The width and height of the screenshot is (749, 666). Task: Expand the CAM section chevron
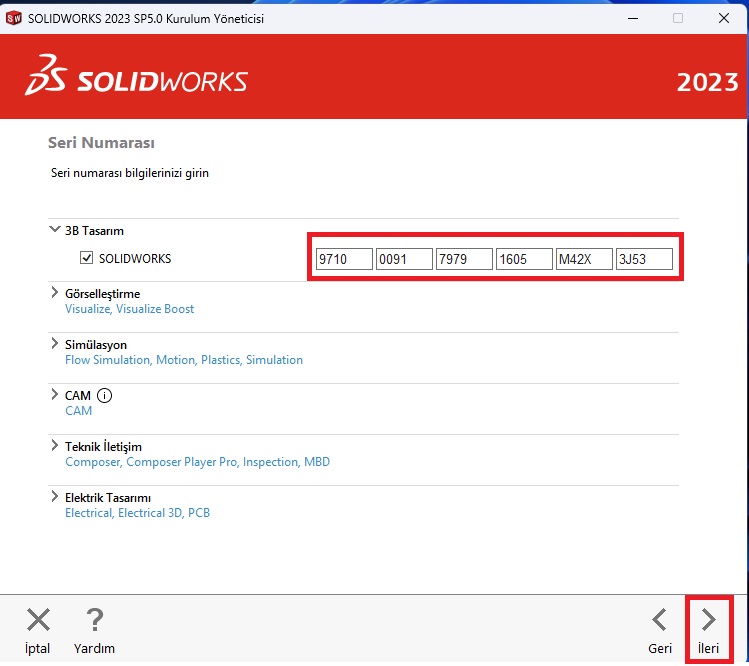(x=54, y=395)
